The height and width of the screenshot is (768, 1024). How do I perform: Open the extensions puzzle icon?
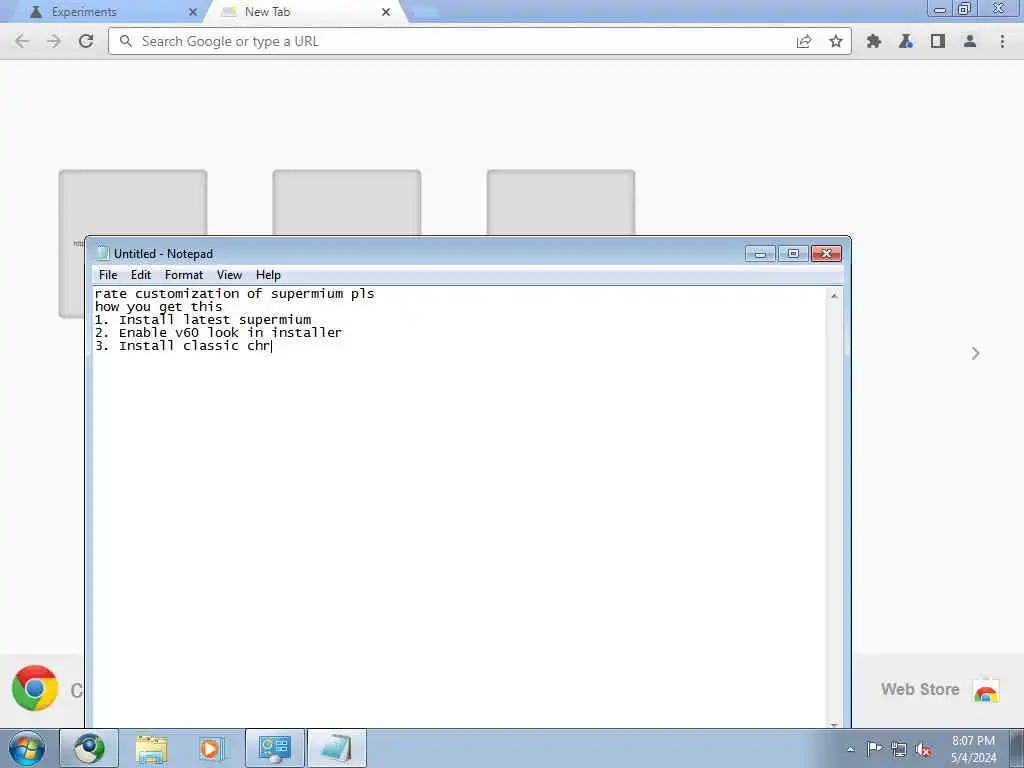click(873, 41)
